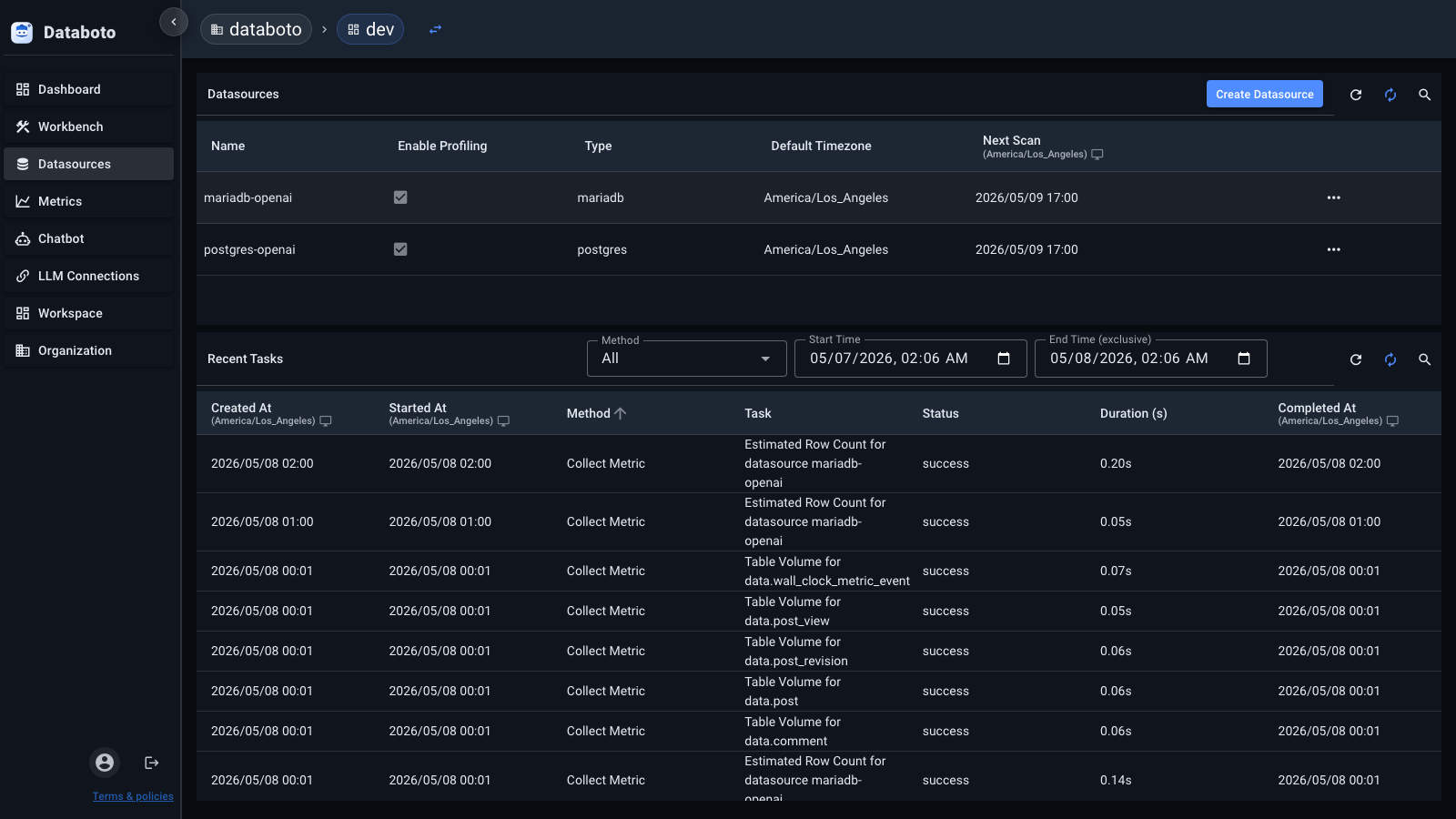Viewport: 1456px width, 819px height.
Task: Refresh the Datasources table
Action: 1356,95
